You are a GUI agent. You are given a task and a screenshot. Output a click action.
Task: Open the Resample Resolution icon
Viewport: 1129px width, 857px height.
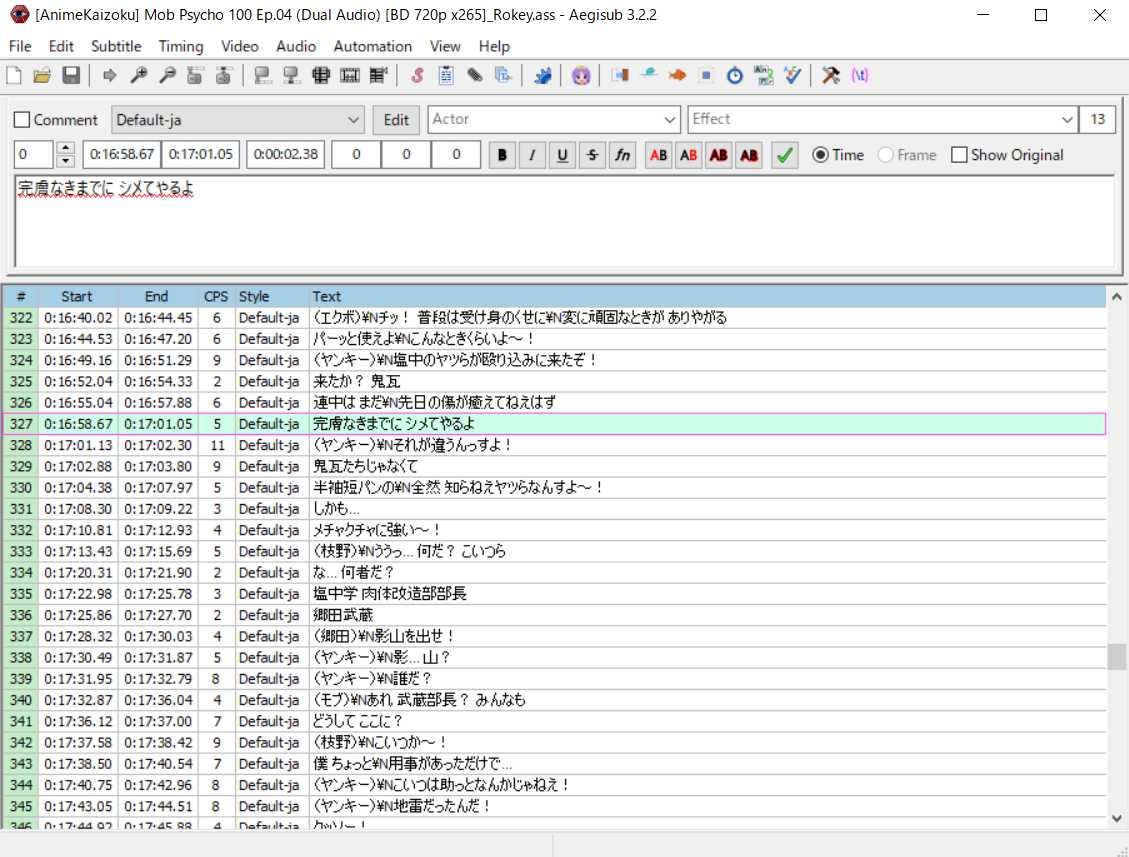[x=706, y=75]
